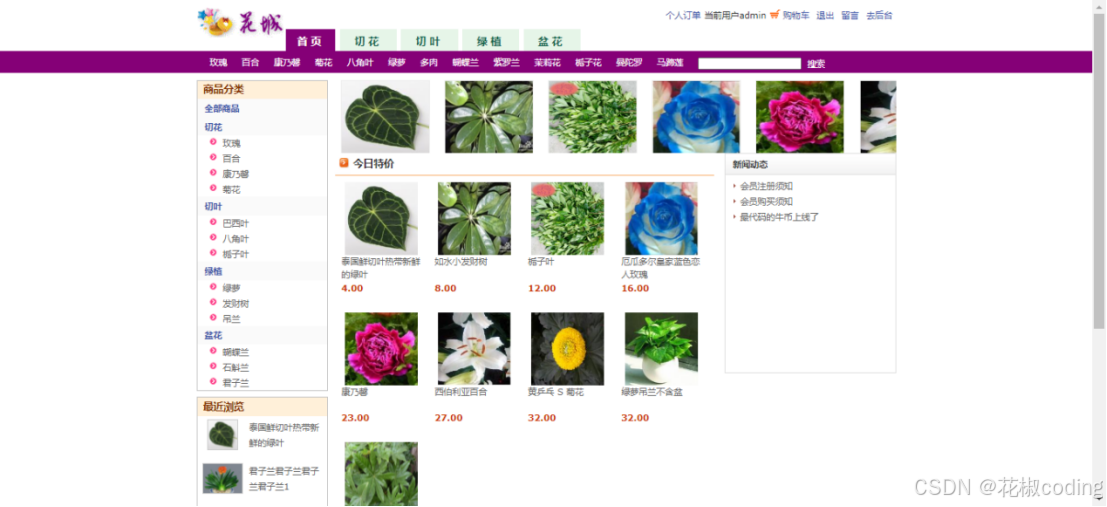Click the 紫罗兰 keyword in the purple bar
Image resolution: width=1107 pixels, height=507 pixels.
[507, 63]
